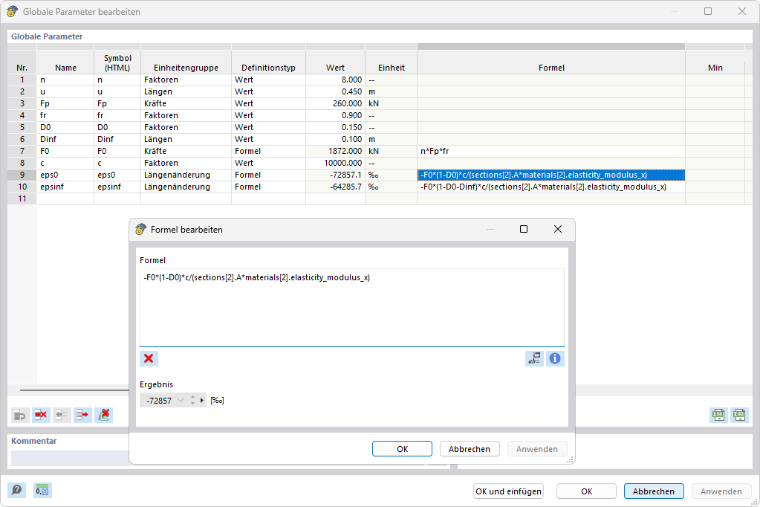Open the formula functions list icon
Image resolution: width=760 pixels, height=507 pixels.
point(534,359)
